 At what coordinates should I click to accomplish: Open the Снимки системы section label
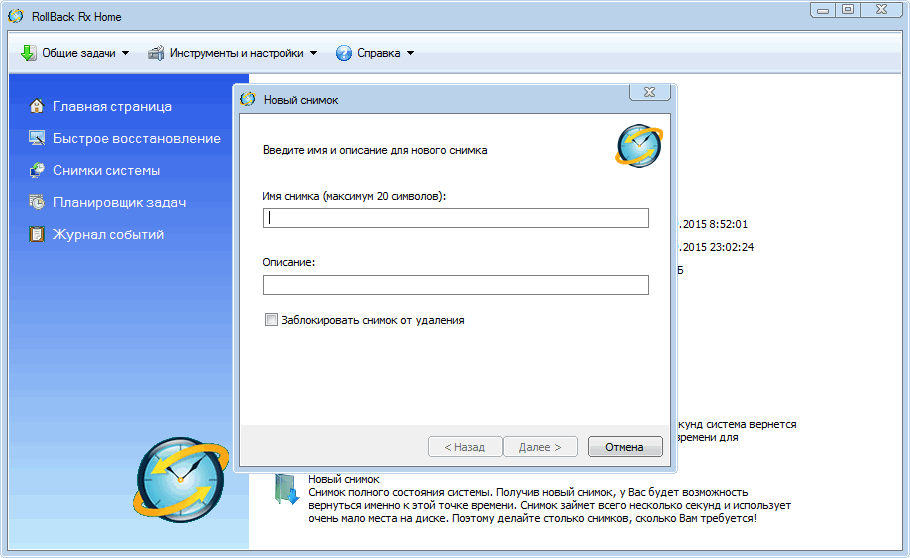pos(106,170)
